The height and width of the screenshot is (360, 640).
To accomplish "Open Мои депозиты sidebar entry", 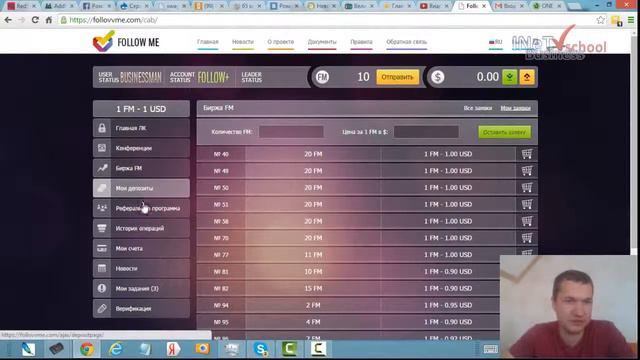I will coord(141,188).
